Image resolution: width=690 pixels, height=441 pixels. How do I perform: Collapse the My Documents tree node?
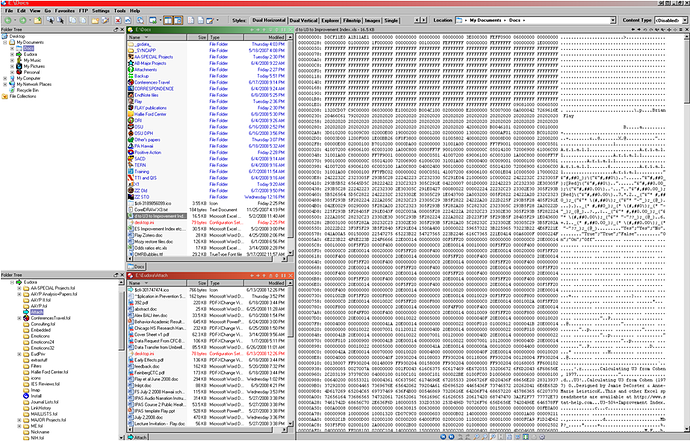coord(5,43)
